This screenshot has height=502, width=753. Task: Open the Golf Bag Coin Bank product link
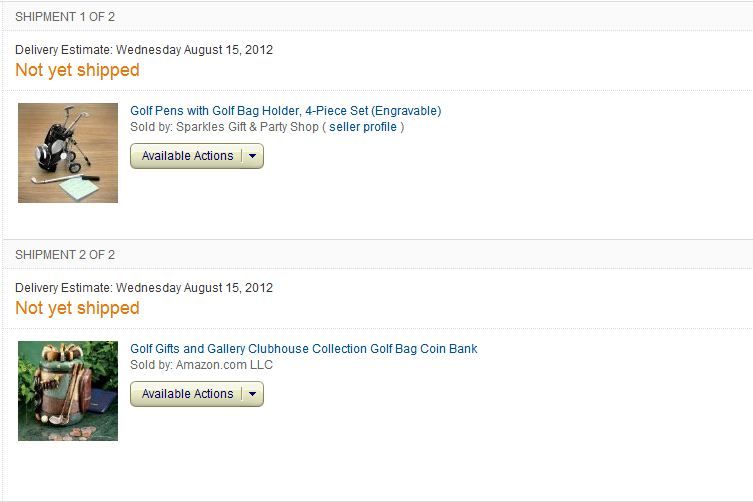303,349
